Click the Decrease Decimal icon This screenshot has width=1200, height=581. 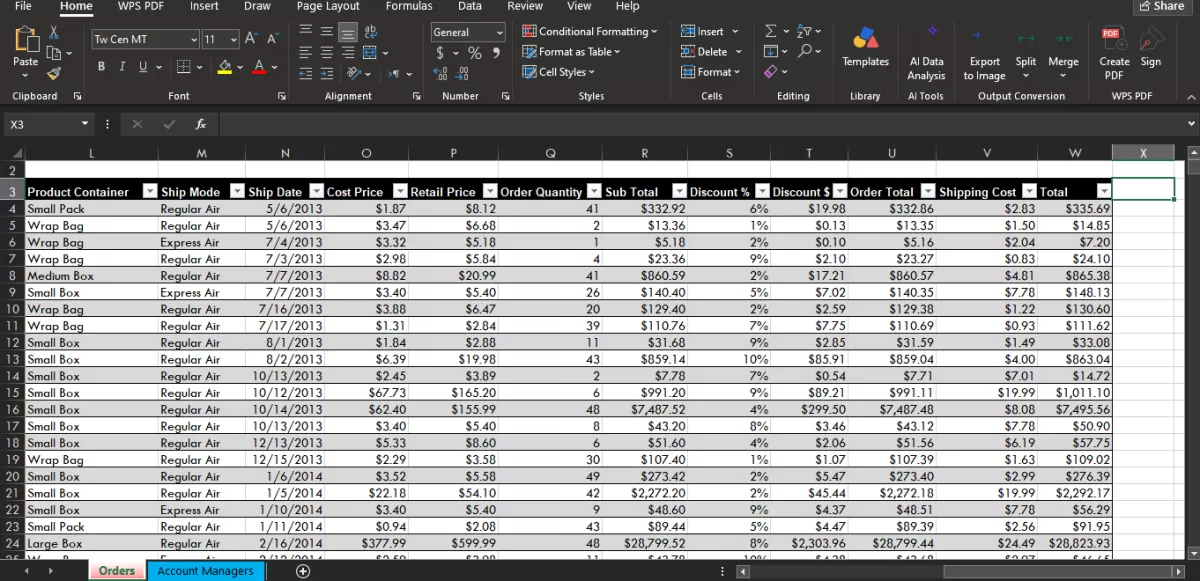462,74
